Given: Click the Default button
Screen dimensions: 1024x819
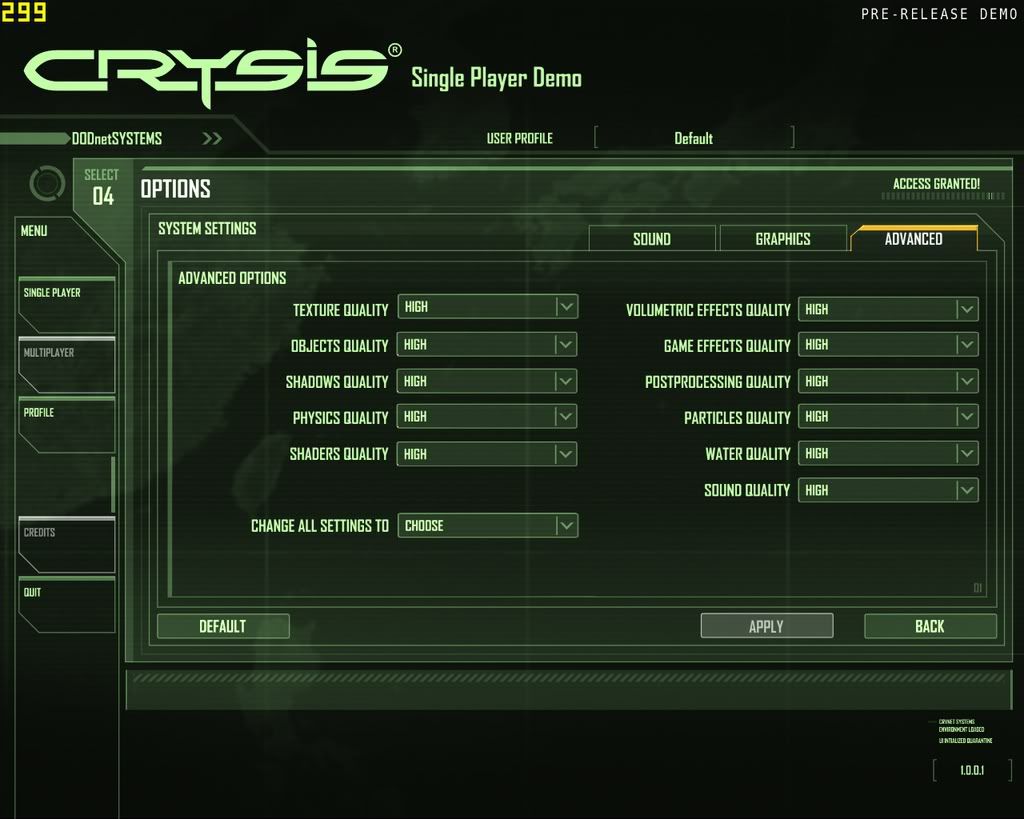Looking at the screenshot, I should tap(223, 626).
